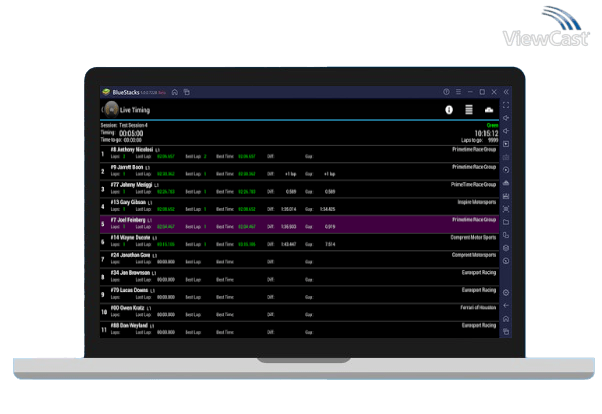602x414 pixels.
Task: Select row 11 driver #88 Don Weyland
Action: 299,330
